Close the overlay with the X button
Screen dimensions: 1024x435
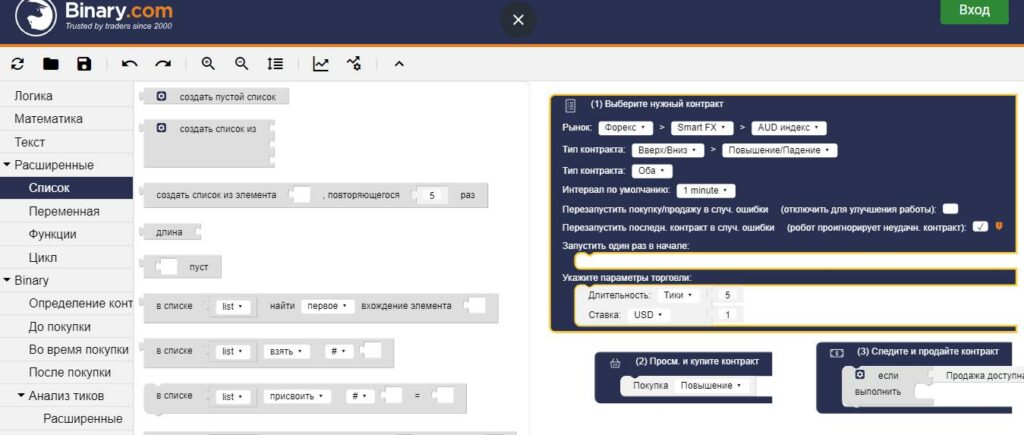[x=518, y=20]
